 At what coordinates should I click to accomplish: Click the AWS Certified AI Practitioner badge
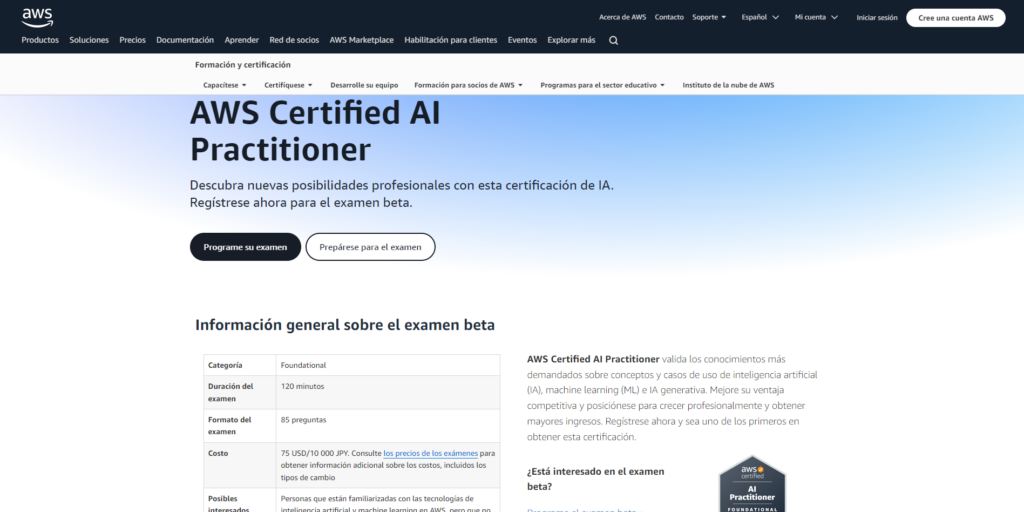click(x=751, y=485)
